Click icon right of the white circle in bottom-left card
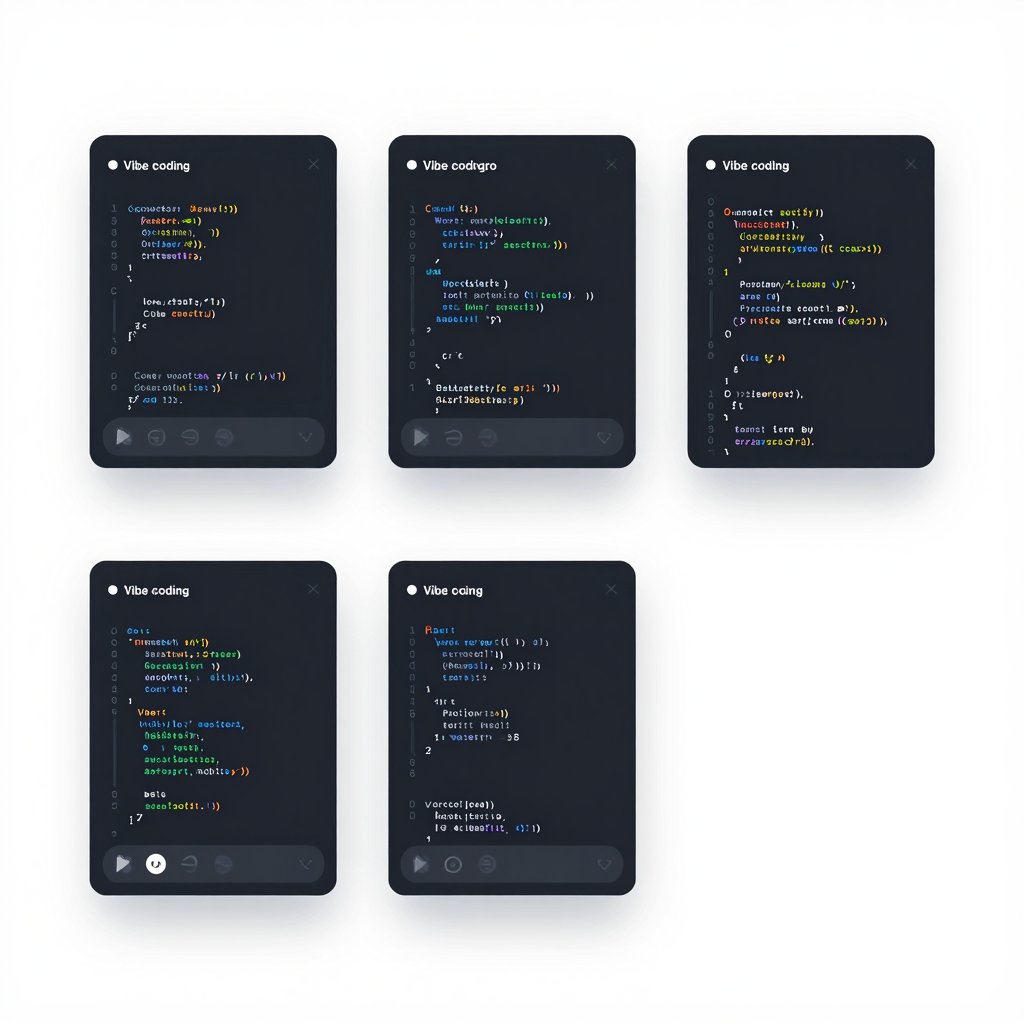Image resolution: width=1024 pixels, height=1024 pixels. (x=189, y=864)
